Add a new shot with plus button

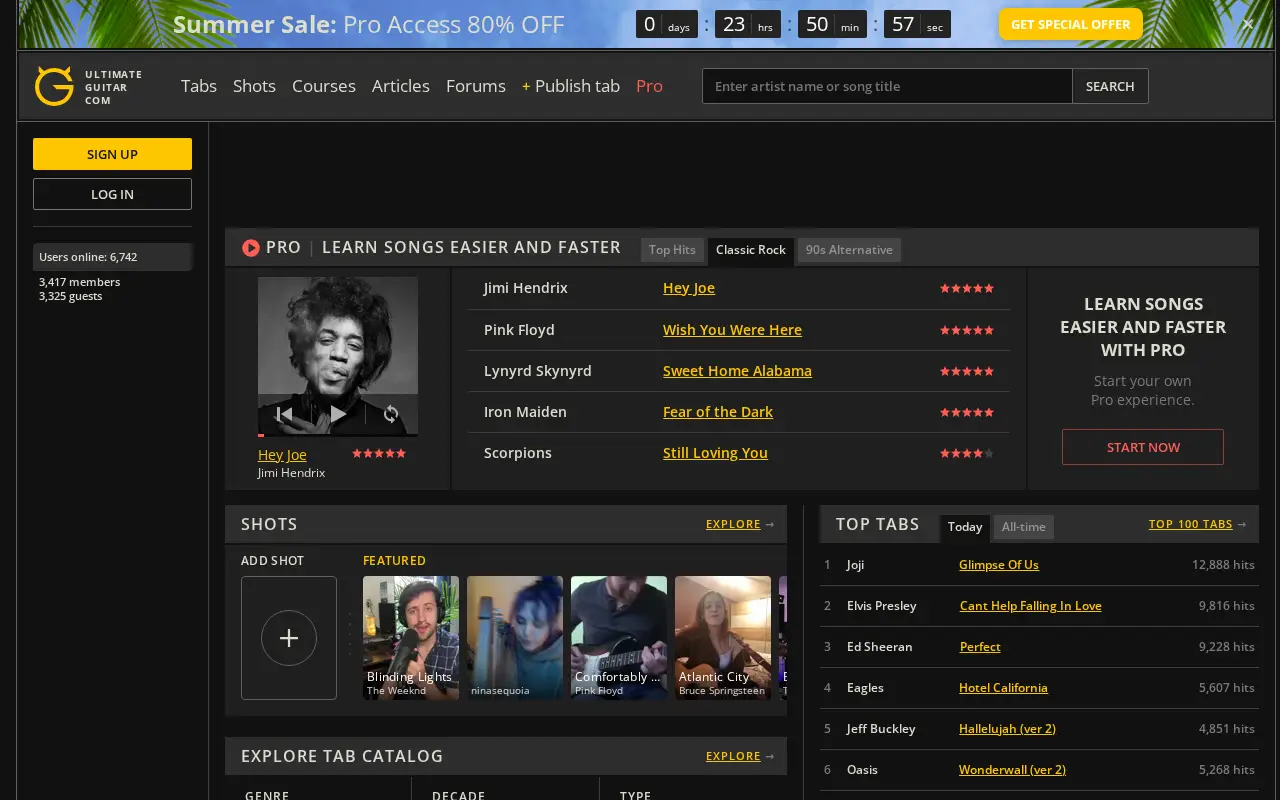[x=289, y=638]
